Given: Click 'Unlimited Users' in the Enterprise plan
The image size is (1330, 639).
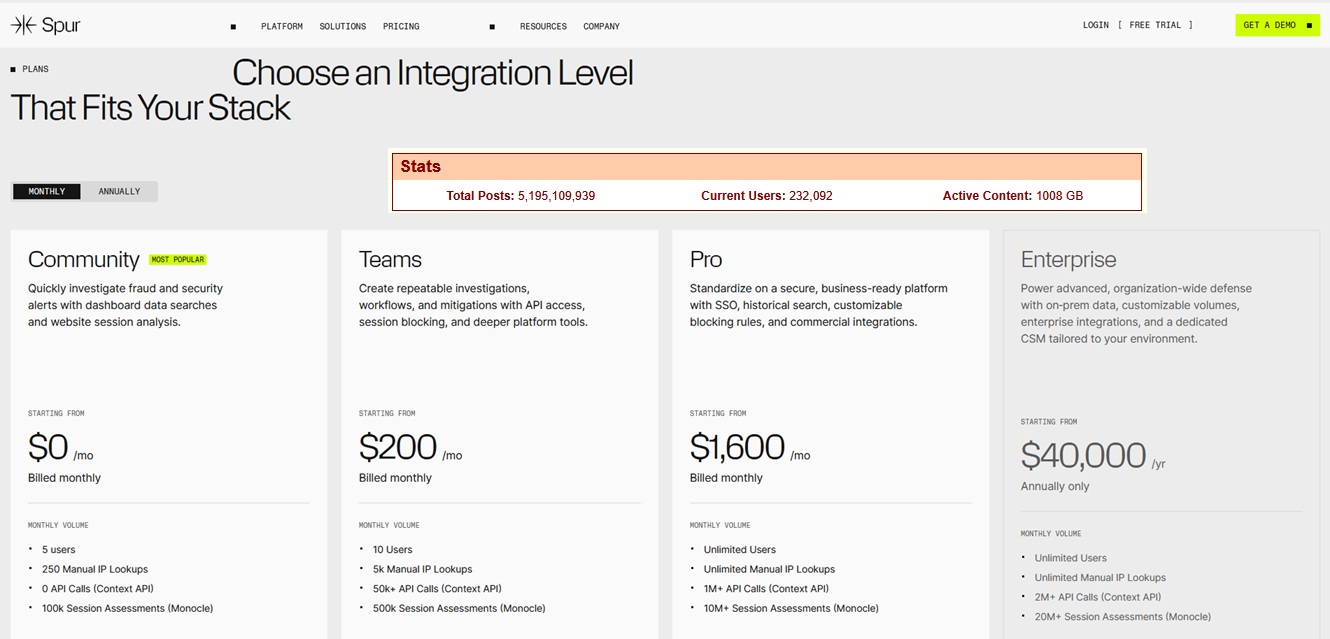Looking at the screenshot, I should (x=1071, y=558).
